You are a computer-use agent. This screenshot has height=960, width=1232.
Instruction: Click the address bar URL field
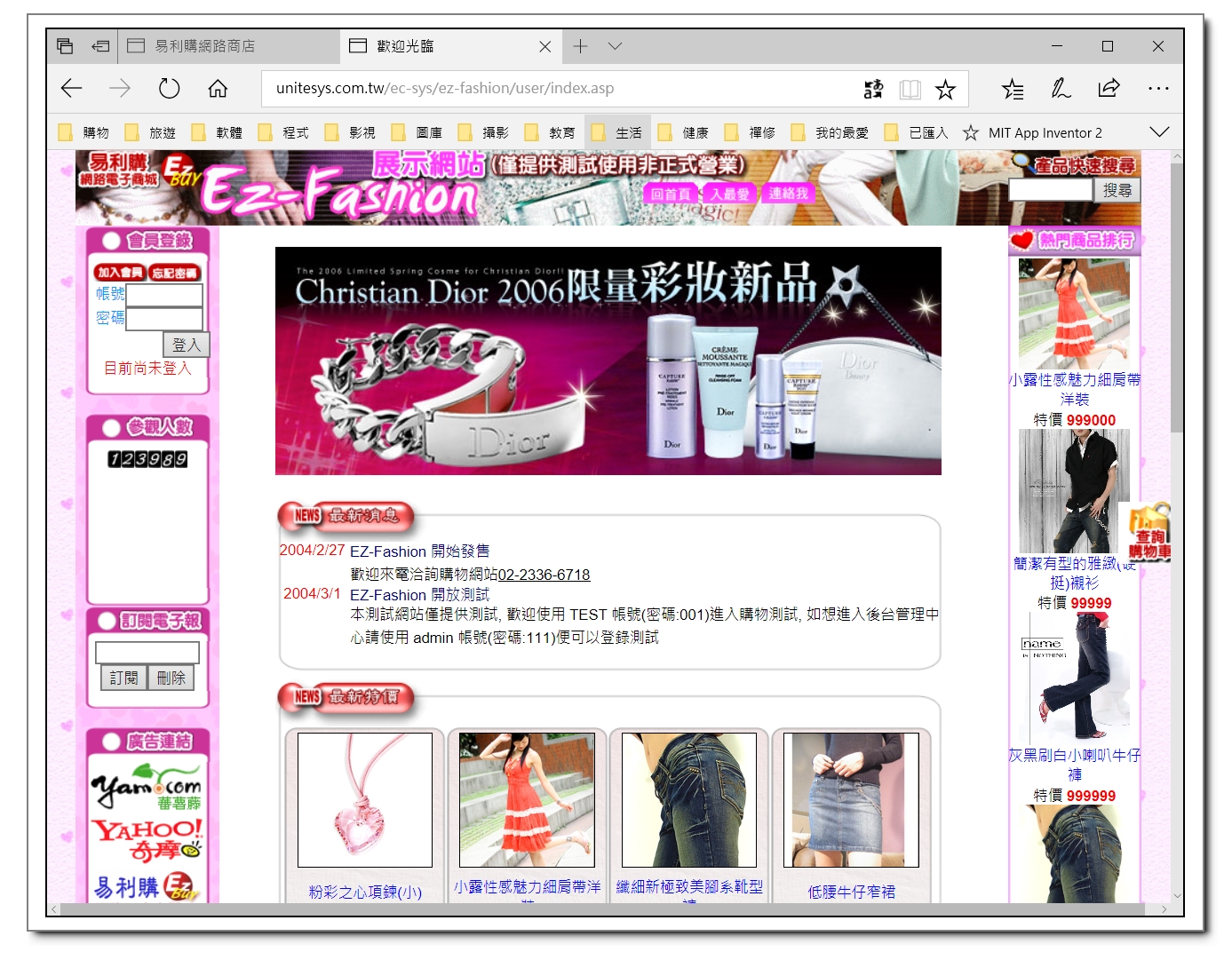[x=560, y=89]
